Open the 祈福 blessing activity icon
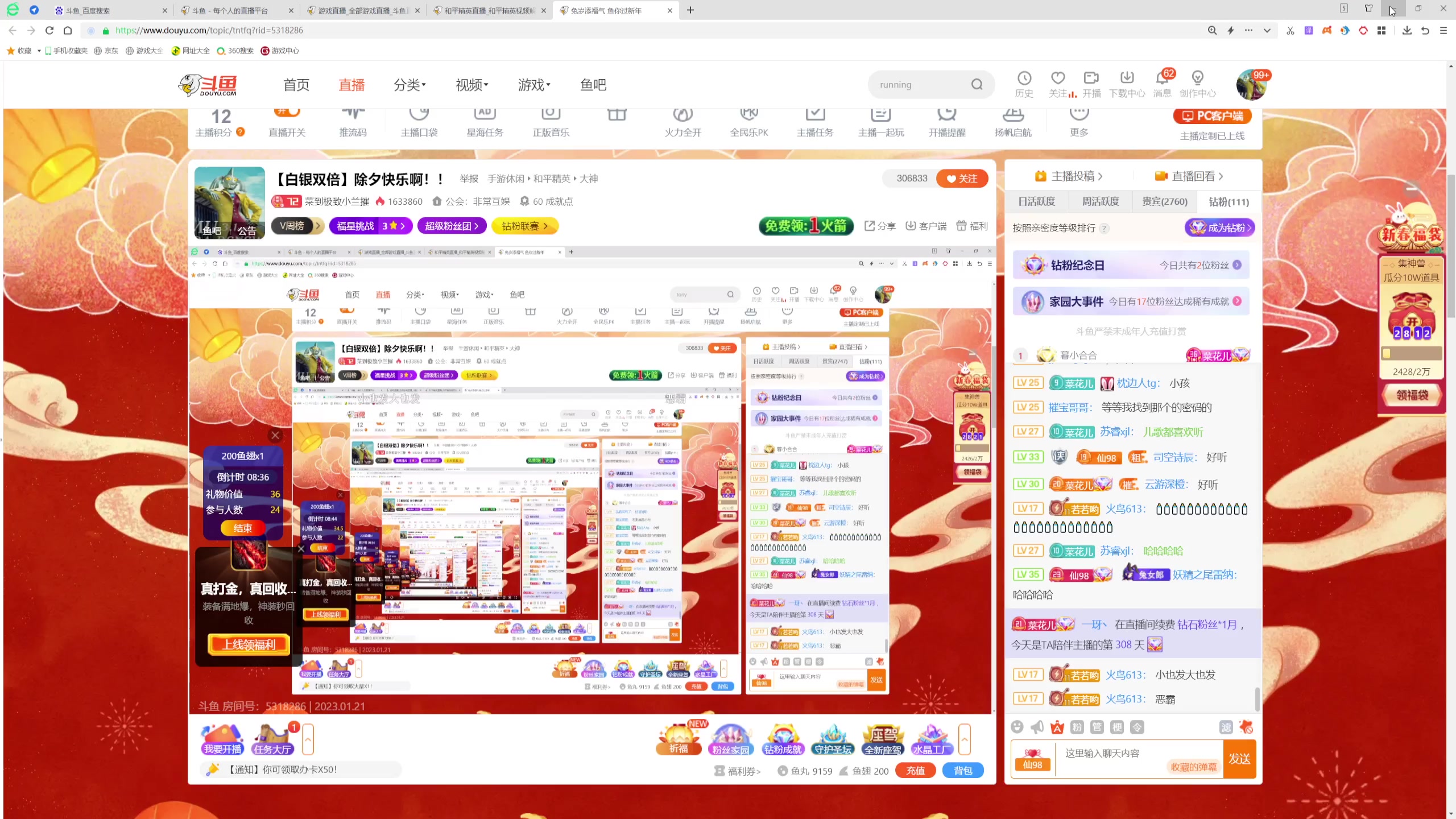The width and height of the screenshot is (1456, 819). pyautogui.click(x=679, y=739)
